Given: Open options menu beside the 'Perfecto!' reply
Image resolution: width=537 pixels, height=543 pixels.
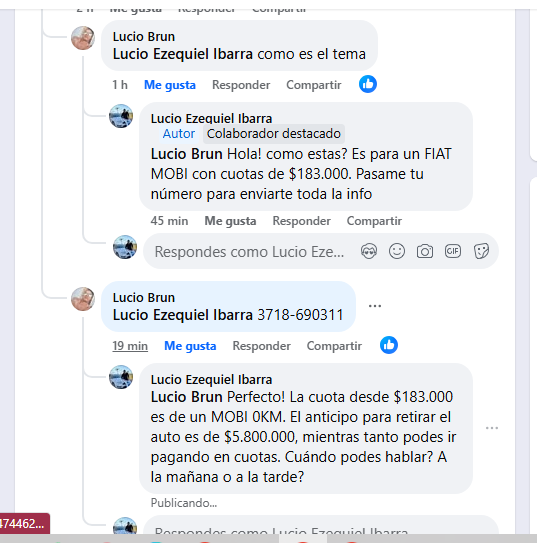Looking at the screenshot, I should 492,428.
